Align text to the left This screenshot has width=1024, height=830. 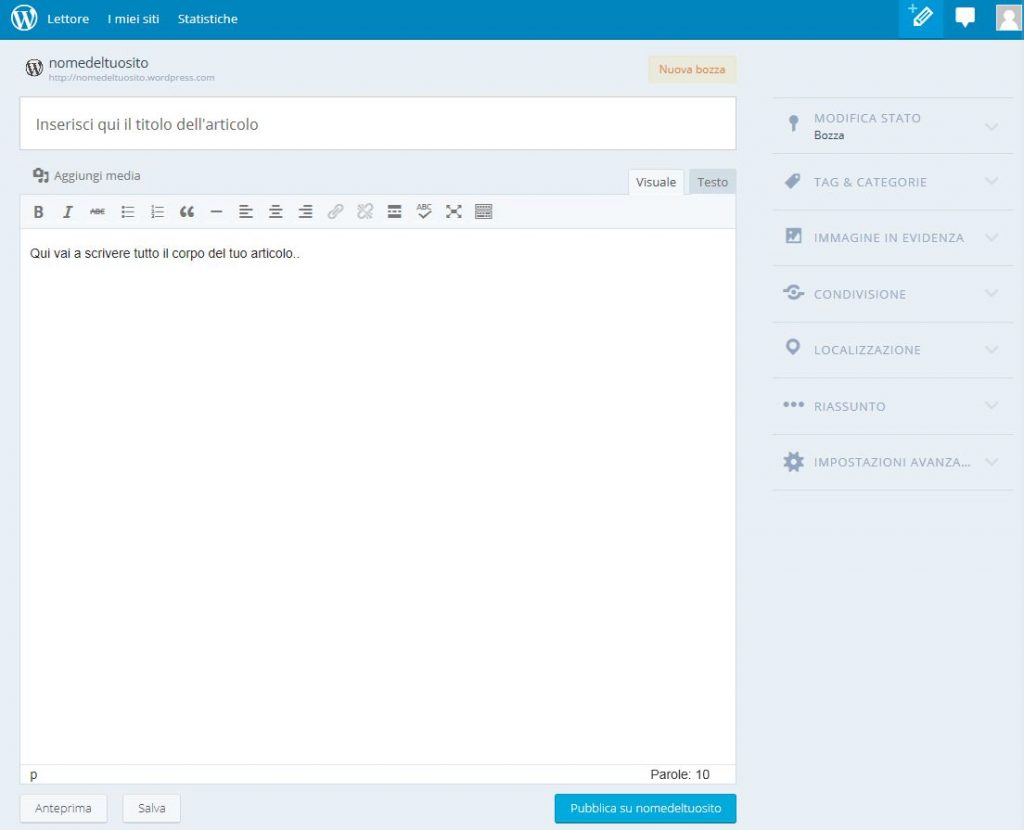pos(246,212)
